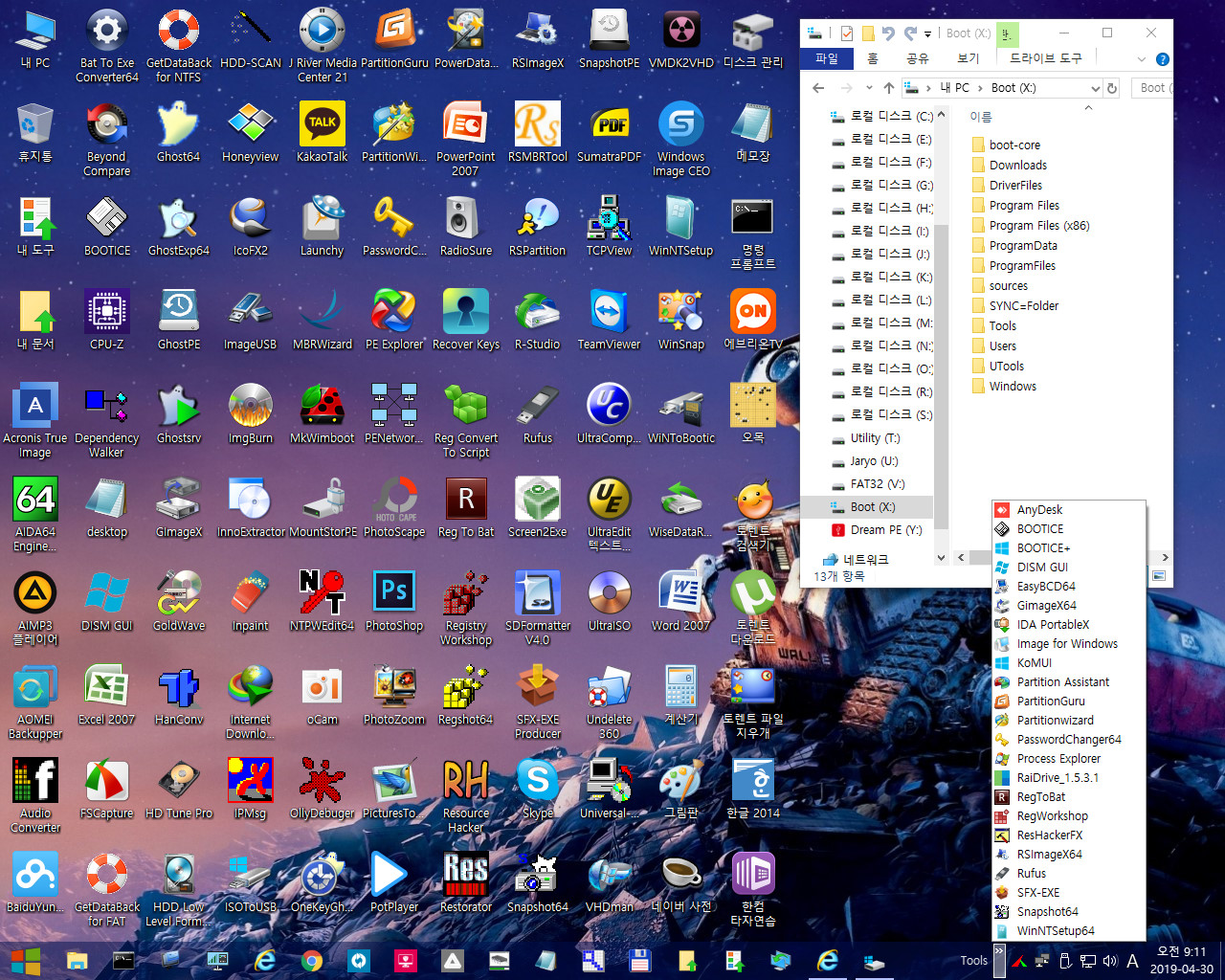Screen dimensions: 1225x980
Task: Open Rufus desktop shortcut
Action: (538, 414)
